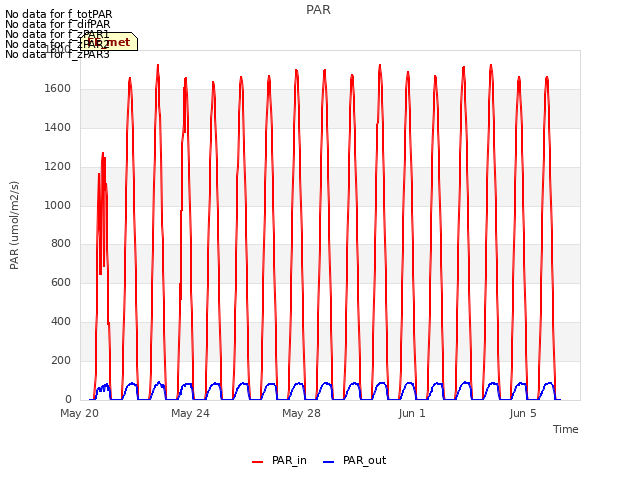The width and height of the screenshot is (640, 480).
Task: Click the 1200 y-axis tick label
Action: 58,167
